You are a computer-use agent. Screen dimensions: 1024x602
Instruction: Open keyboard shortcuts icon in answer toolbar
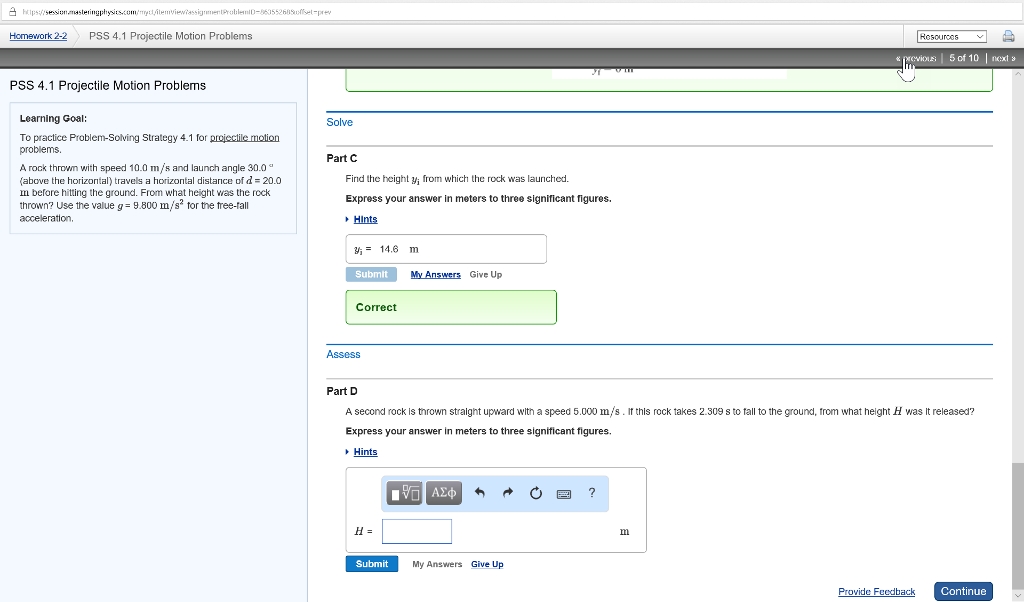pos(563,493)
